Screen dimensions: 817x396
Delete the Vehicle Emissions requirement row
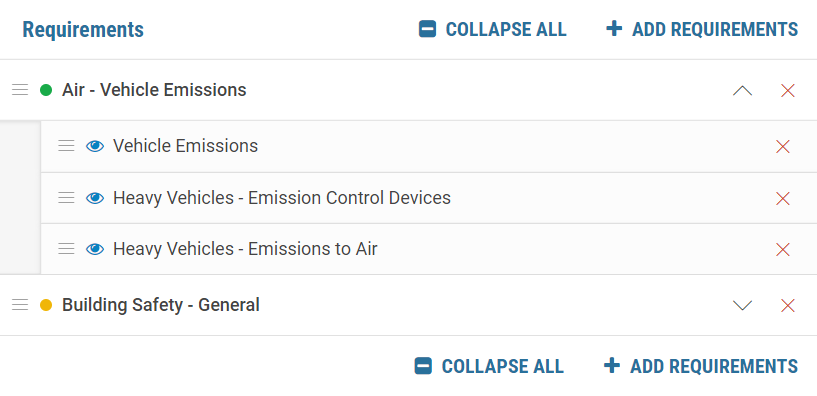tap(783, 146)
